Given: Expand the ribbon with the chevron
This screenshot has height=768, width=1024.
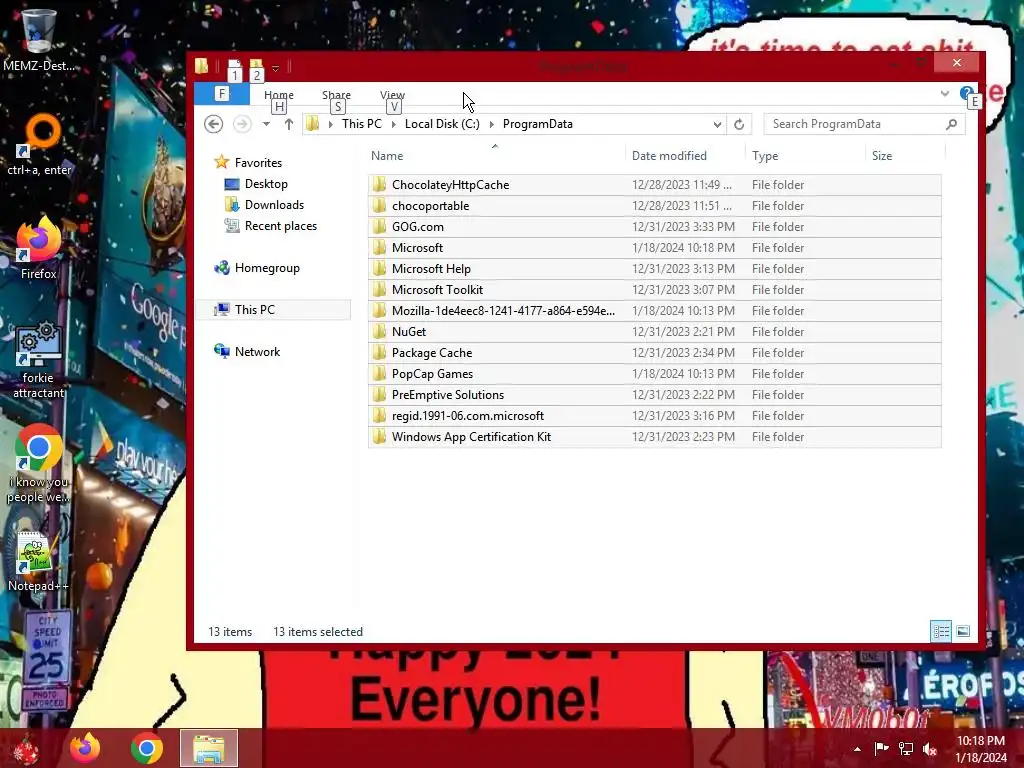Looking at the screenshot, I should coord(944,93).
